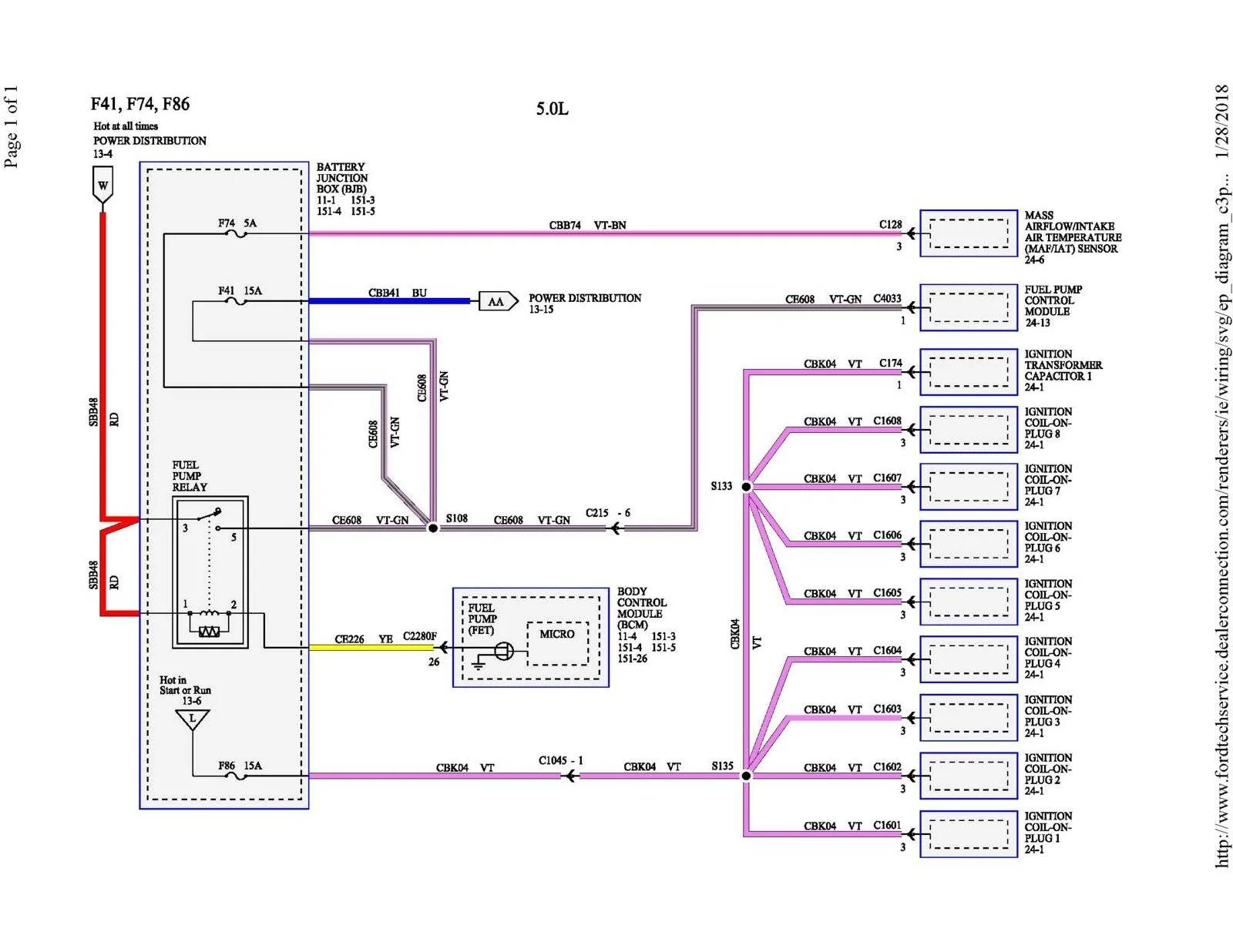This screenshot has width=1233, height=952.
Task: Click the FET transistor symbol in BCM
Action: pos(503,652)
